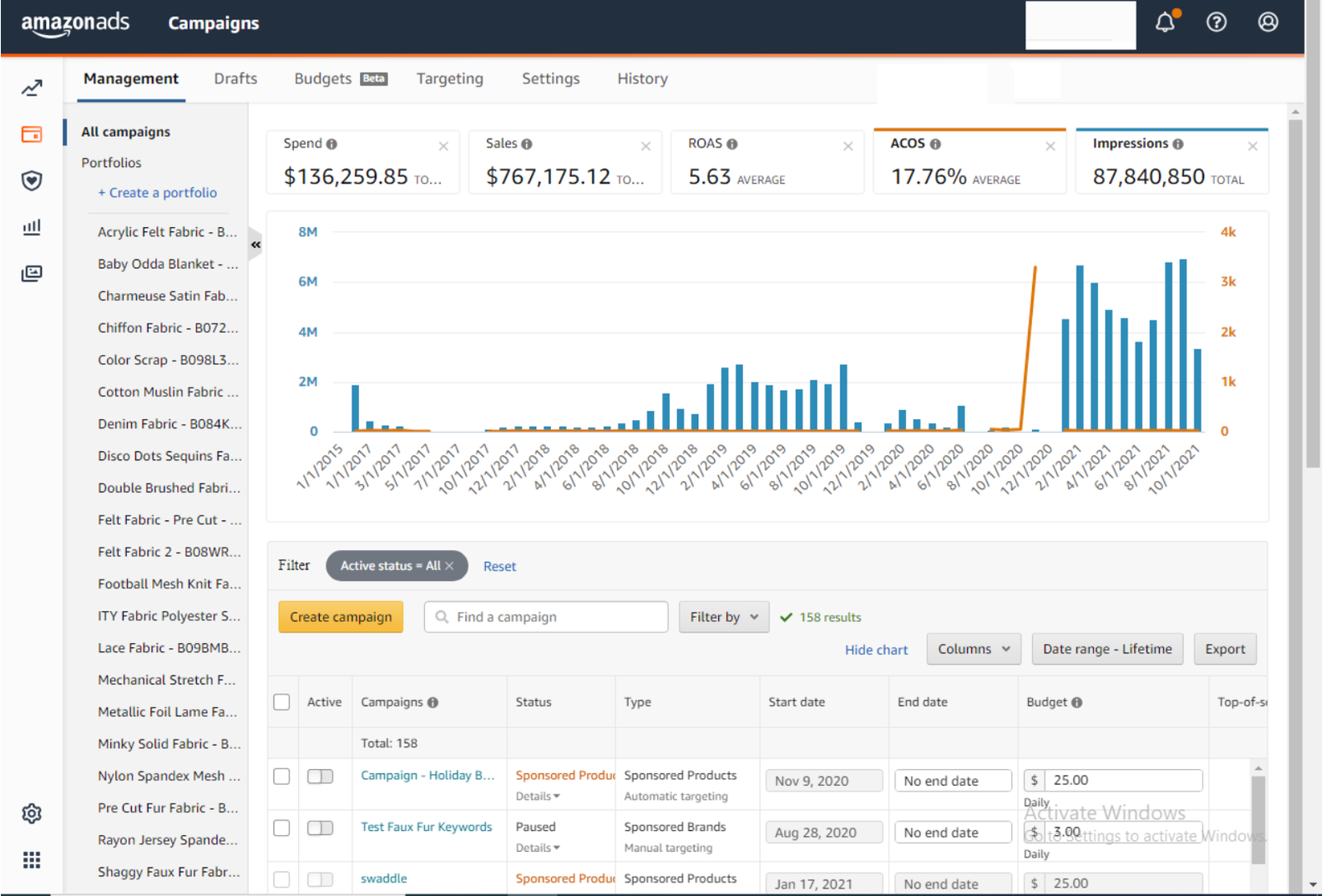1336x896 pixels.
Task: Open the campaigns card sidebar icon
Action: (x=32, y=134)
